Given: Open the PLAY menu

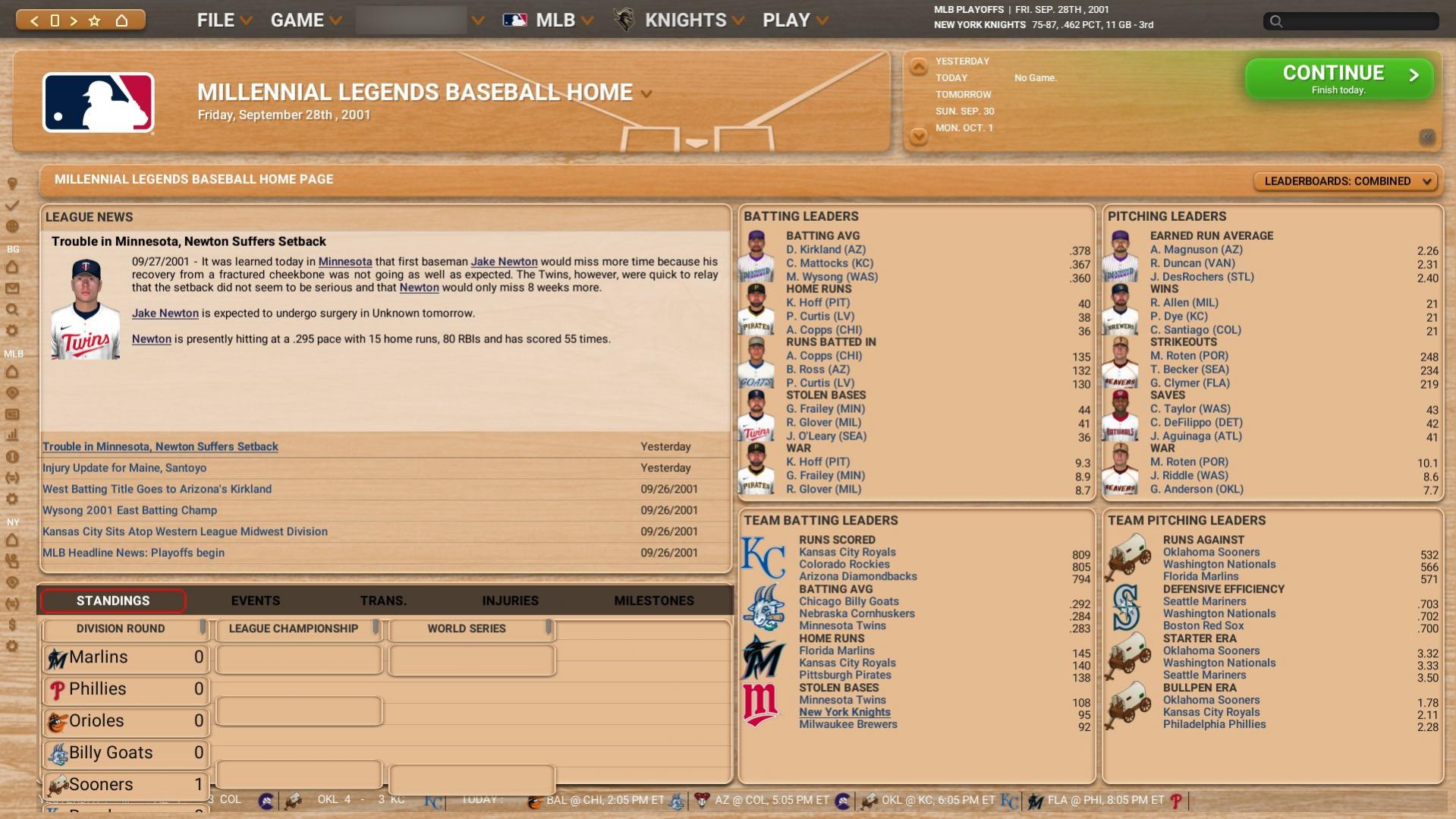Looking at the screenshot, I should 795,20.
